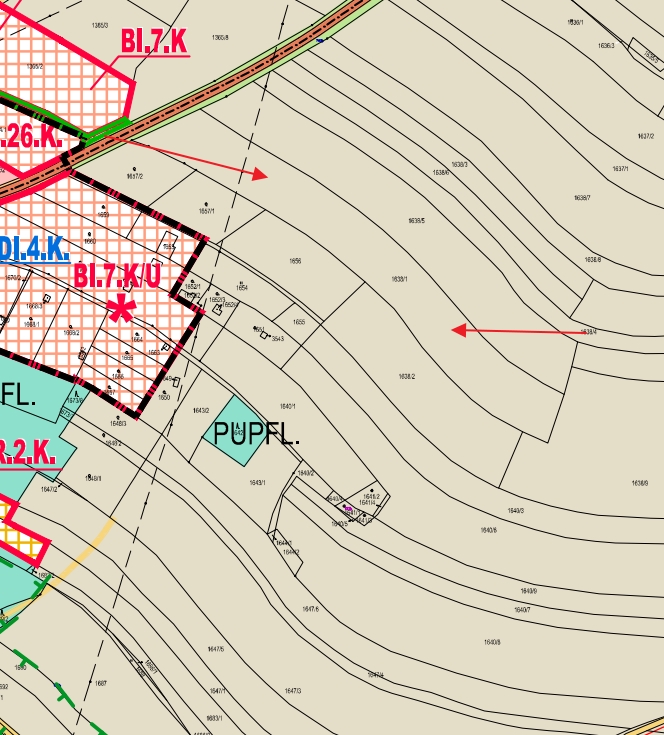Select the BI.7.K/U zone label
Screen dimensions: 664x735
(116, 276)
